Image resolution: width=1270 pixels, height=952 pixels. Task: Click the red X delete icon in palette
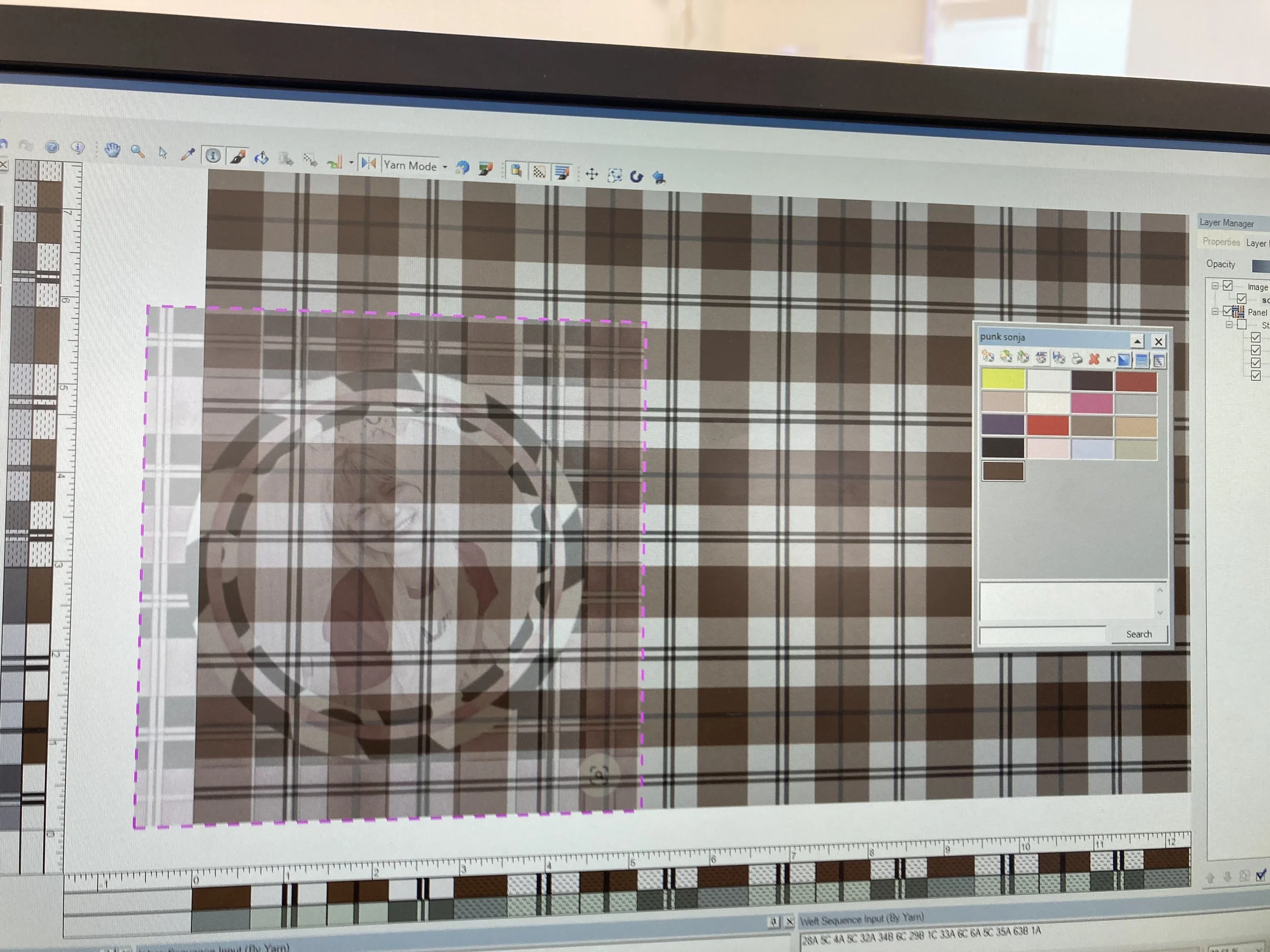click(x=1094, y=359)
